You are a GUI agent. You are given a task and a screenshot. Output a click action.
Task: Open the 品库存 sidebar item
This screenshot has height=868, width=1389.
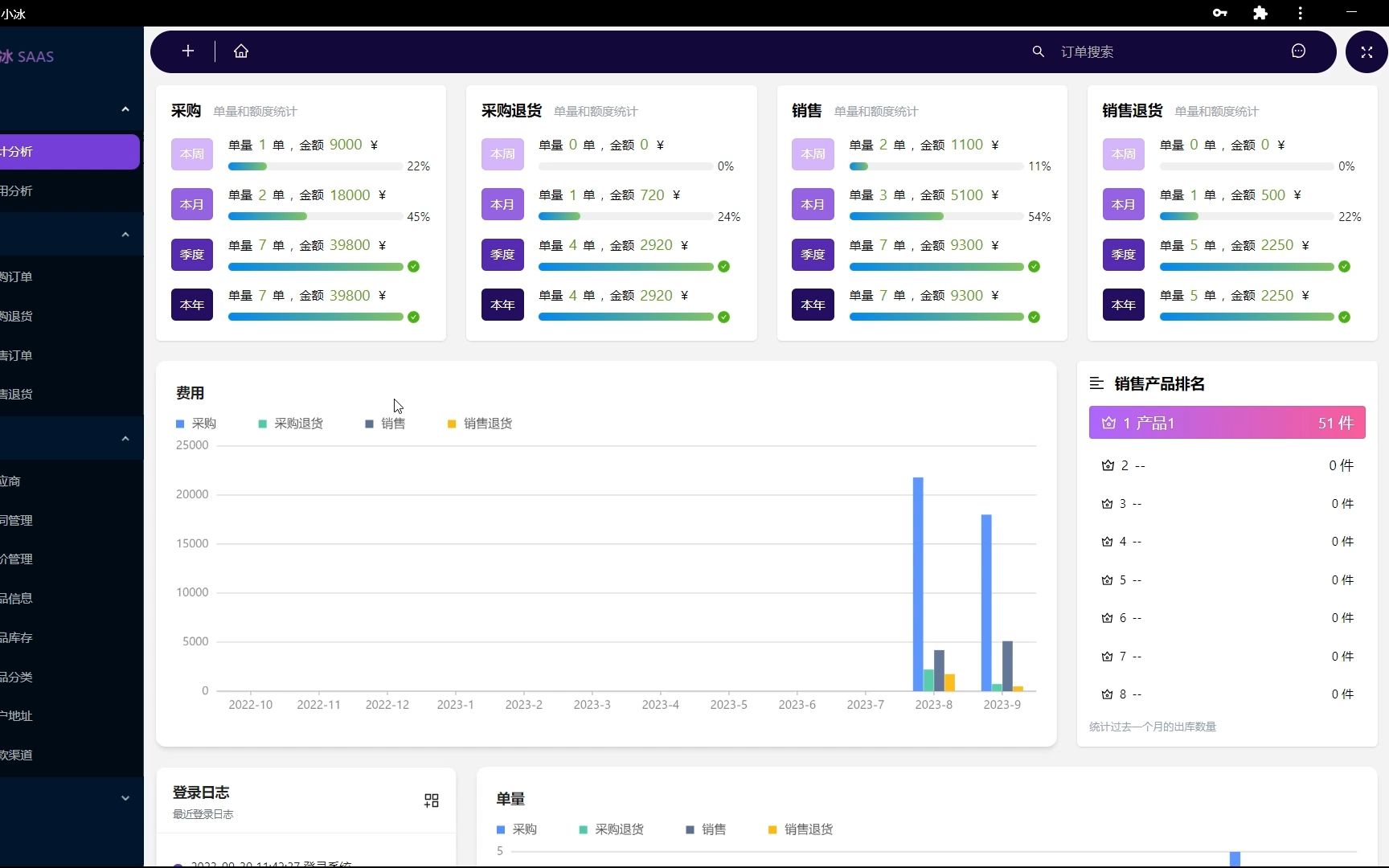pyautogui.click(x=72, y=638)
